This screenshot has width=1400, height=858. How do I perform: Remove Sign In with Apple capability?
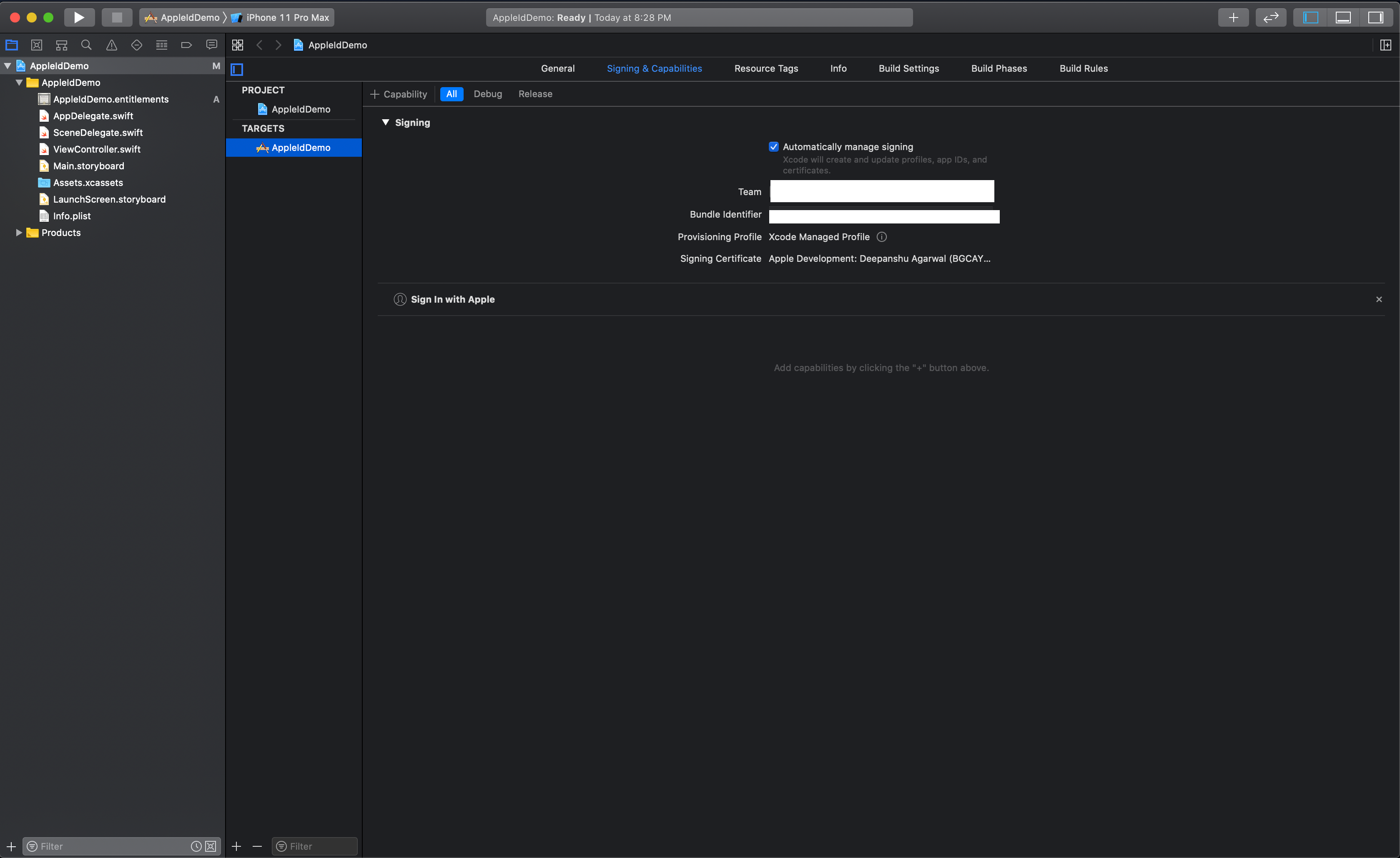[x=1379, y=299]
